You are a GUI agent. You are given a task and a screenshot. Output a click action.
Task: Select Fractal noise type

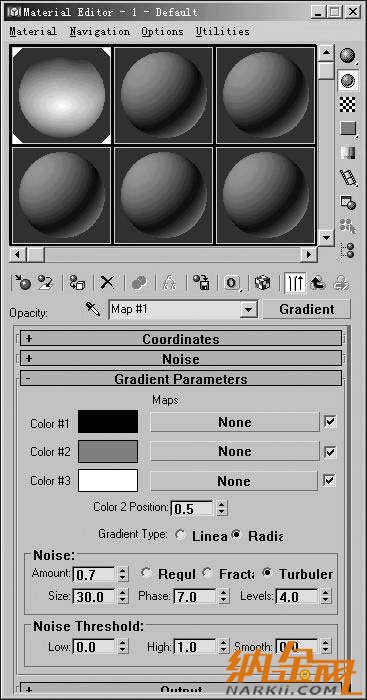[207, 573]
